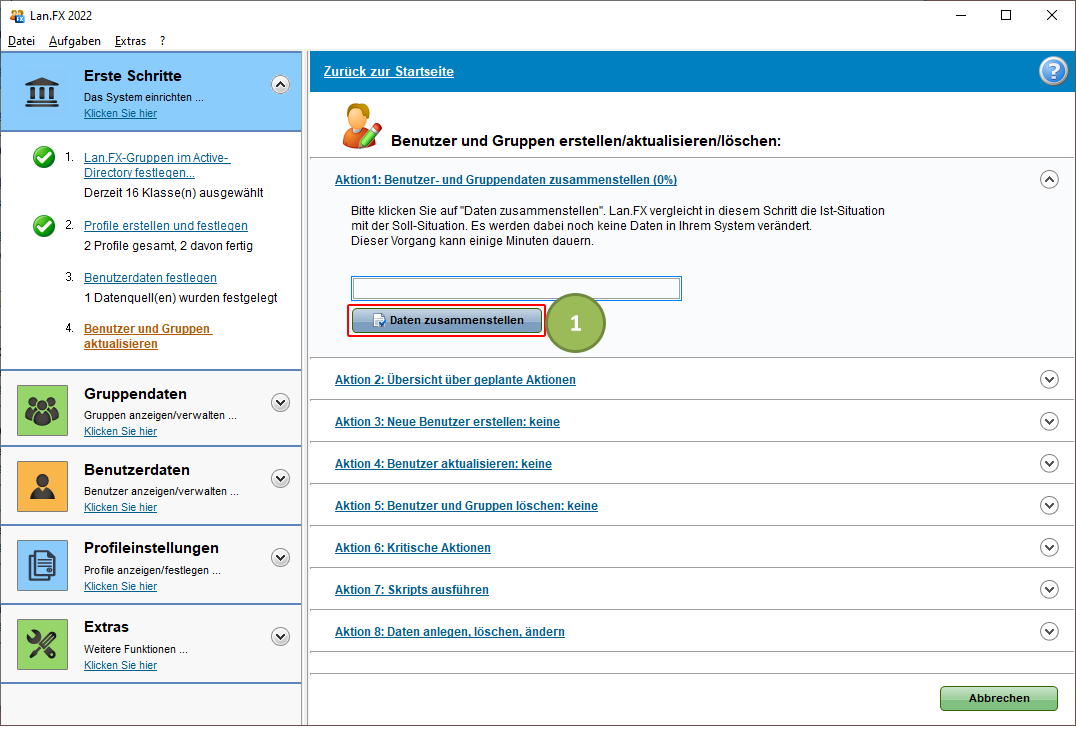The height and width of the screenshot is (750, 1076).
Task: Click the Lan.FX app icon in title bar
Action: [16, 15]
